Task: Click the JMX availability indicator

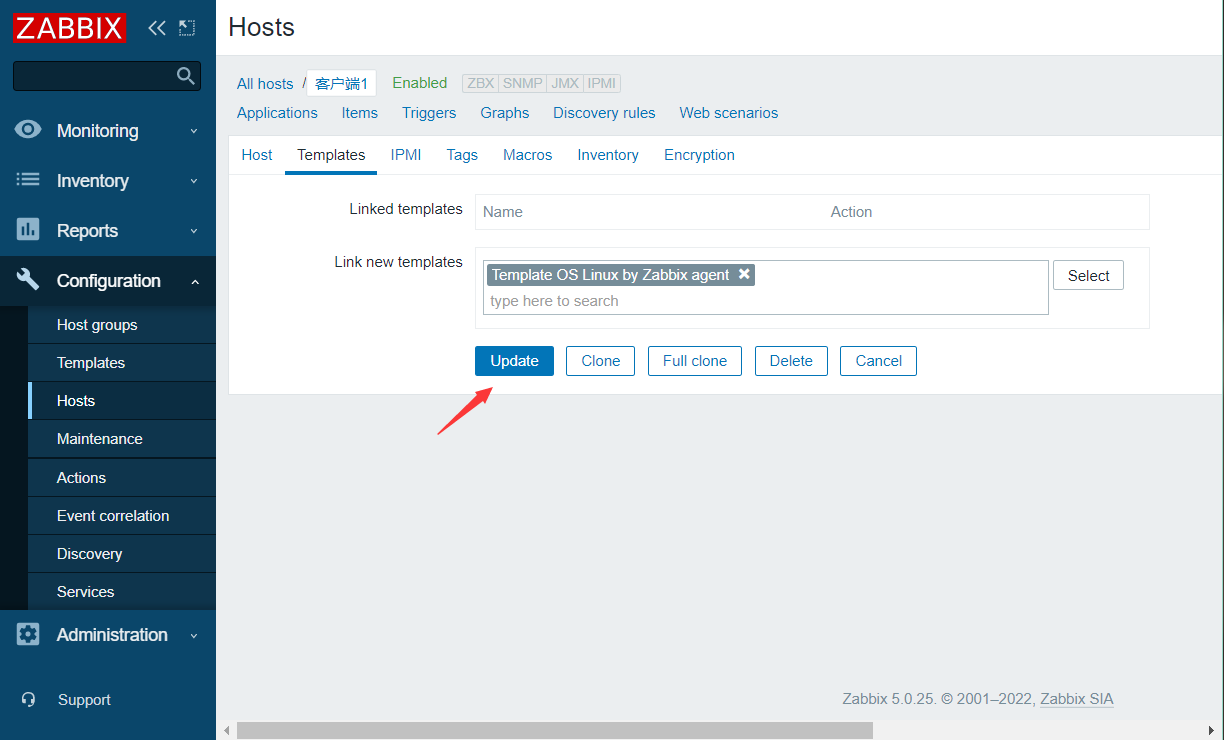Action: coord(565,84)
